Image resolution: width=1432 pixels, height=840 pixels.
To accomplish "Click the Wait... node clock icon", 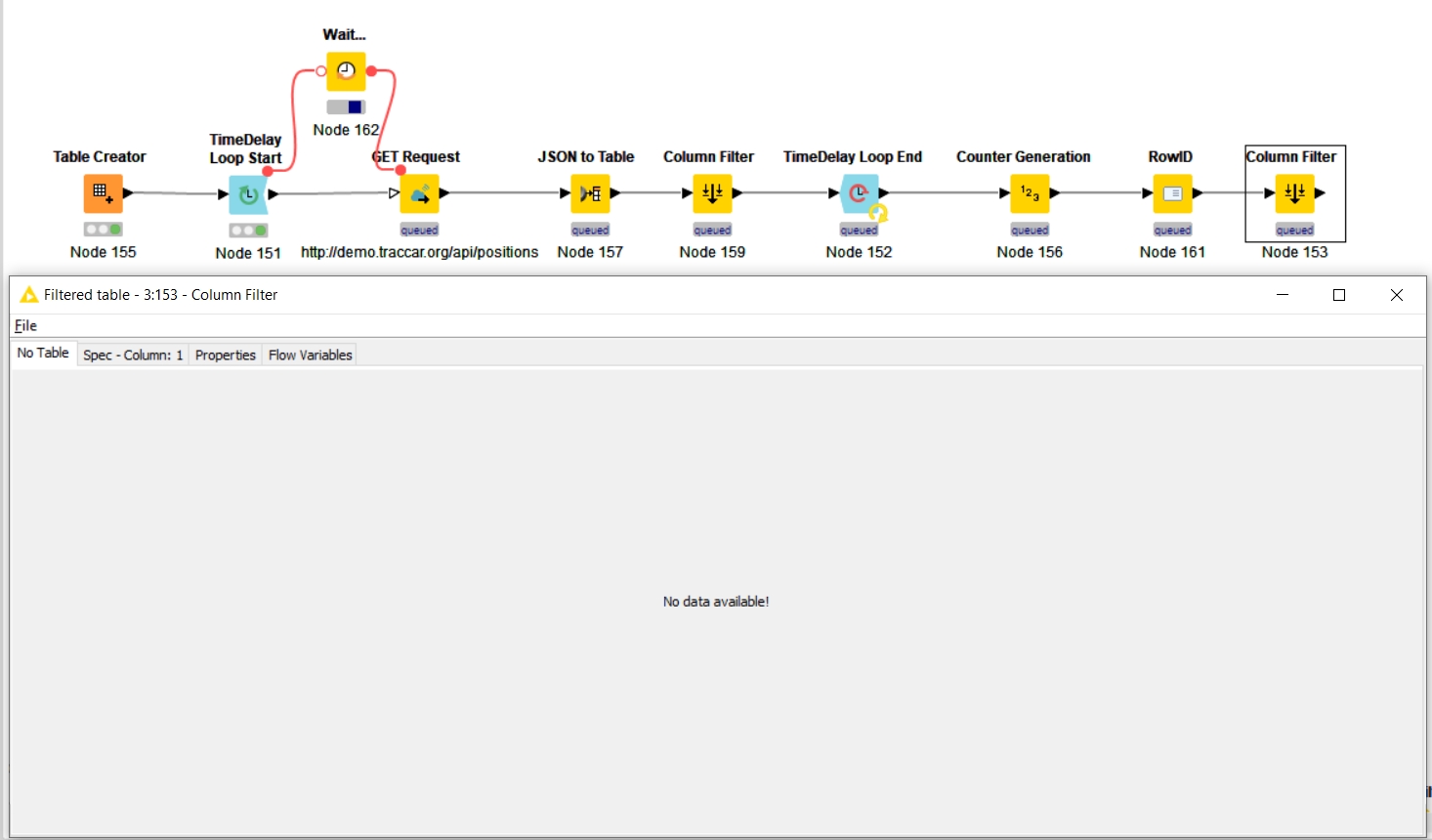I will 346,71.
